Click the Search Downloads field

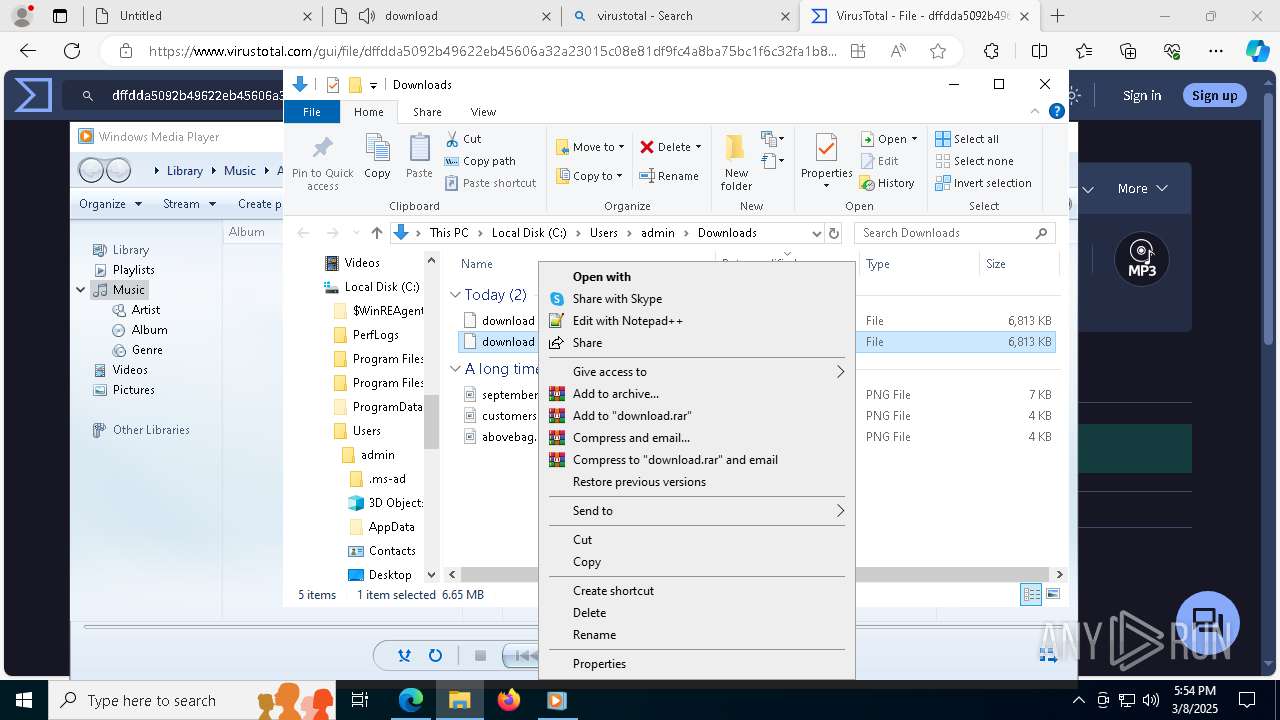pos(955,233)
